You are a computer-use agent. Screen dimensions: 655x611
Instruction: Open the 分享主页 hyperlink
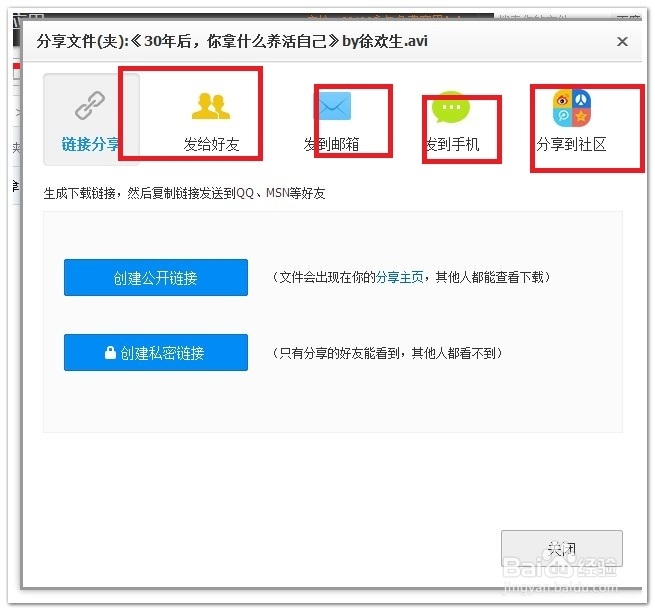pos(400,277)
